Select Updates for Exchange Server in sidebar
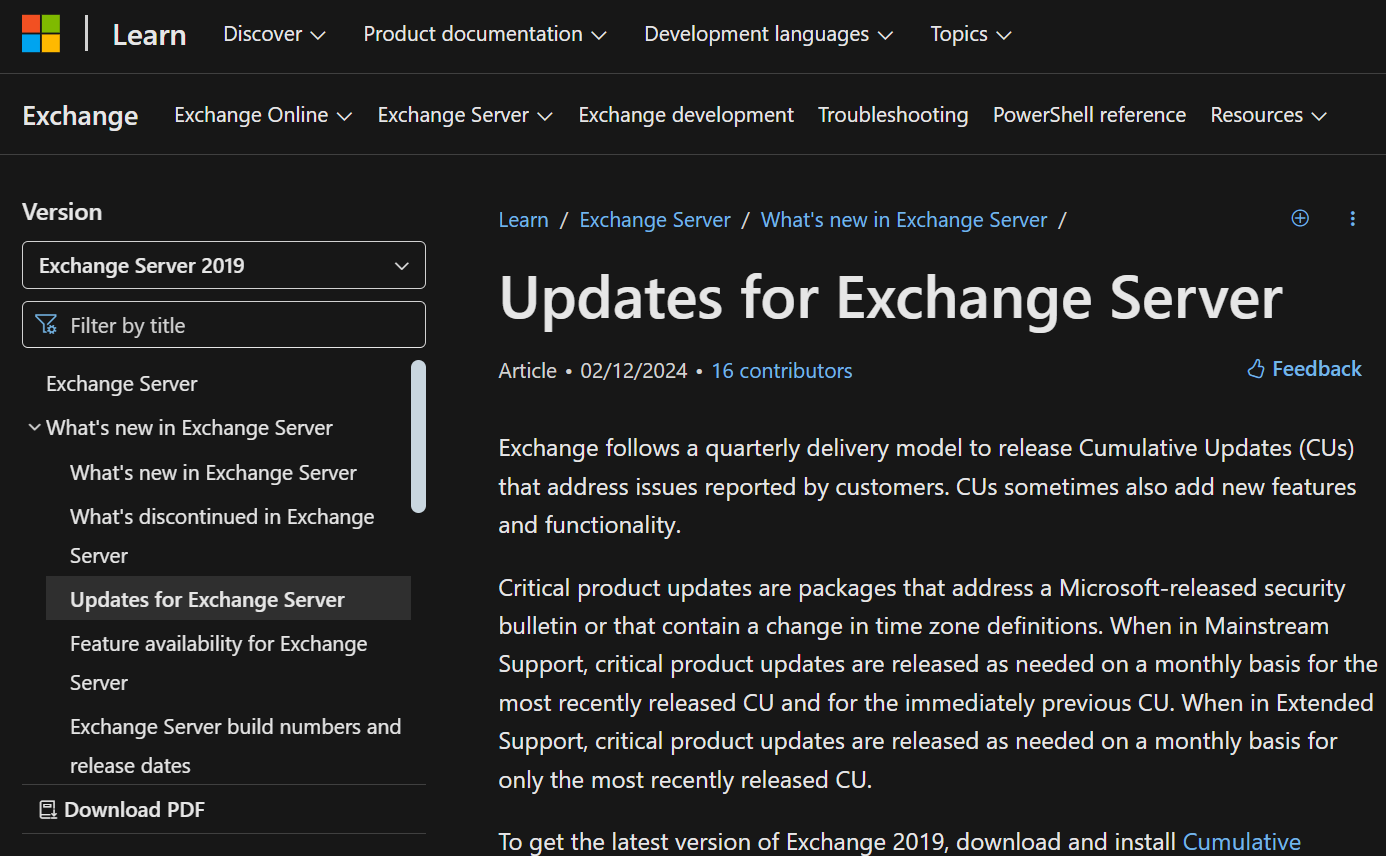The image size is (1386, 856). pos(228,599)
